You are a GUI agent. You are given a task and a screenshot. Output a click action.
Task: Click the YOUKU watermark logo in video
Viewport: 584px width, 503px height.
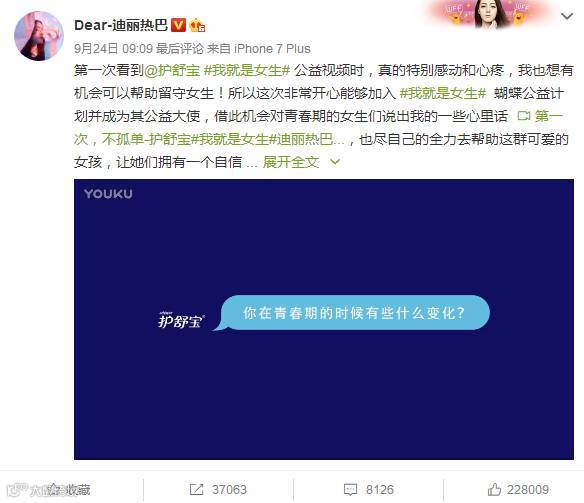[x=108, y=194]
